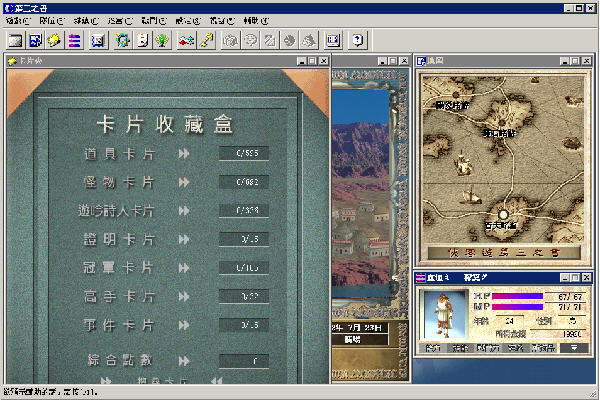Viewport: 600px width, 400px height.
Task: Click the white document page toolbar icon
Action: 143,40
